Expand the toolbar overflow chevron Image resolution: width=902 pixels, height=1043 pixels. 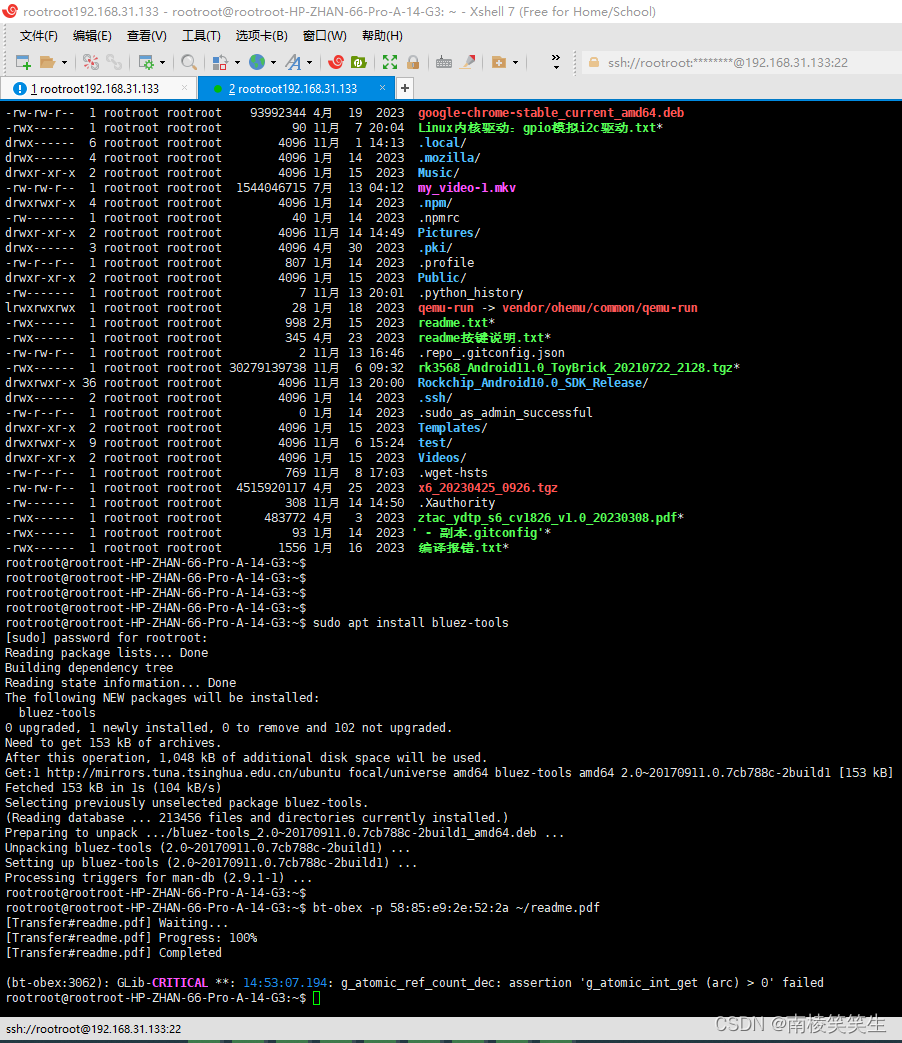coord(556,62)
